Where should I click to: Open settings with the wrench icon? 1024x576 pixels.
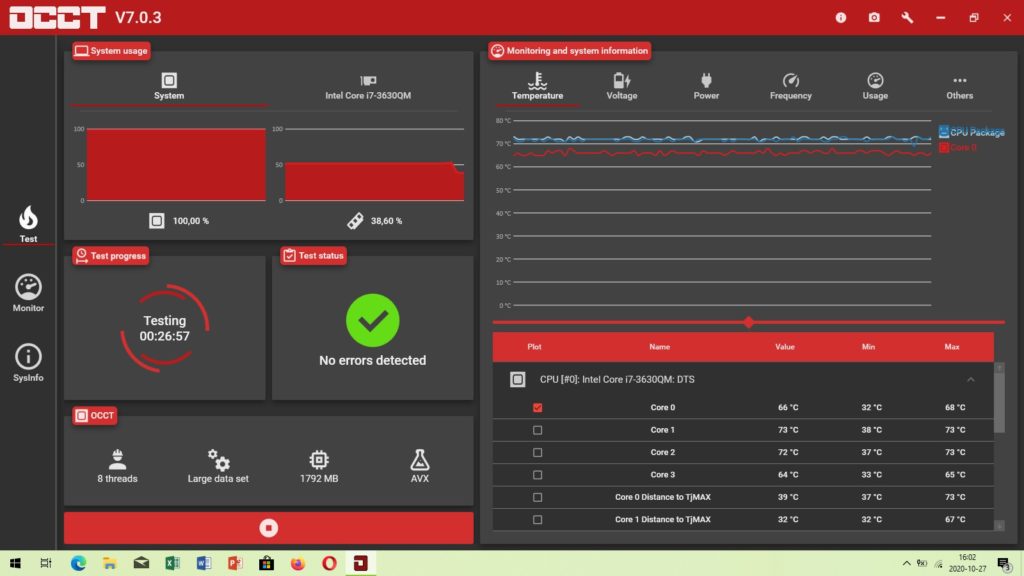point(907,17)
